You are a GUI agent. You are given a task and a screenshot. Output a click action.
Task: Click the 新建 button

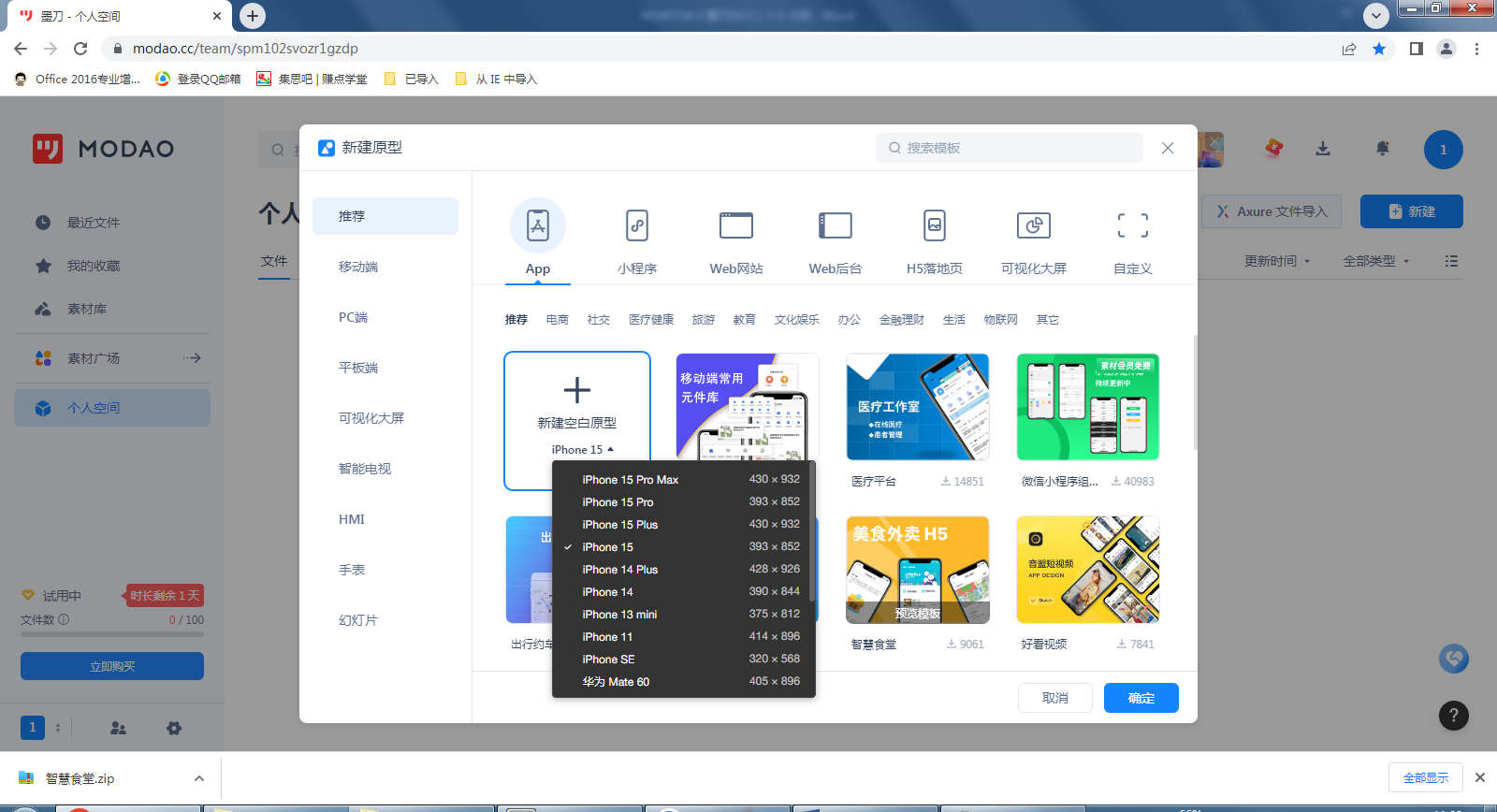click(x=1412, y=211)
